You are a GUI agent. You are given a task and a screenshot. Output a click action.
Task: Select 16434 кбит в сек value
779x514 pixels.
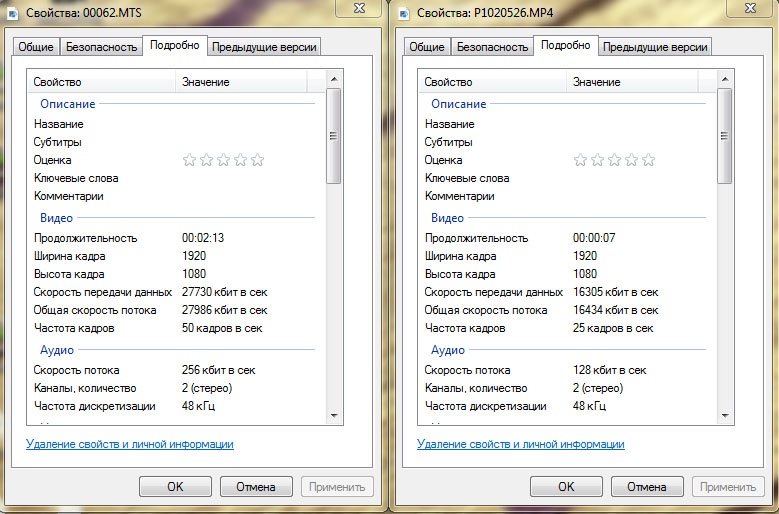pyautogui.click(x=616, y=310)
